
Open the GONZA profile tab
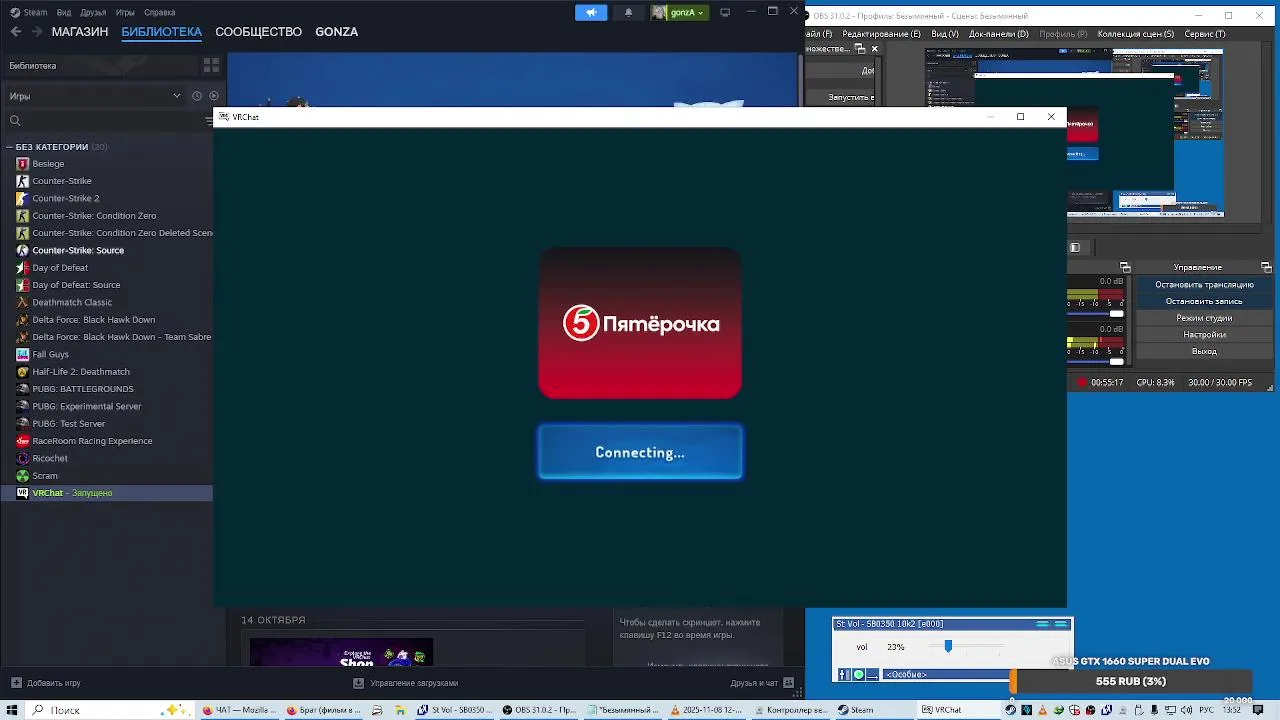[x=336, y=32]
